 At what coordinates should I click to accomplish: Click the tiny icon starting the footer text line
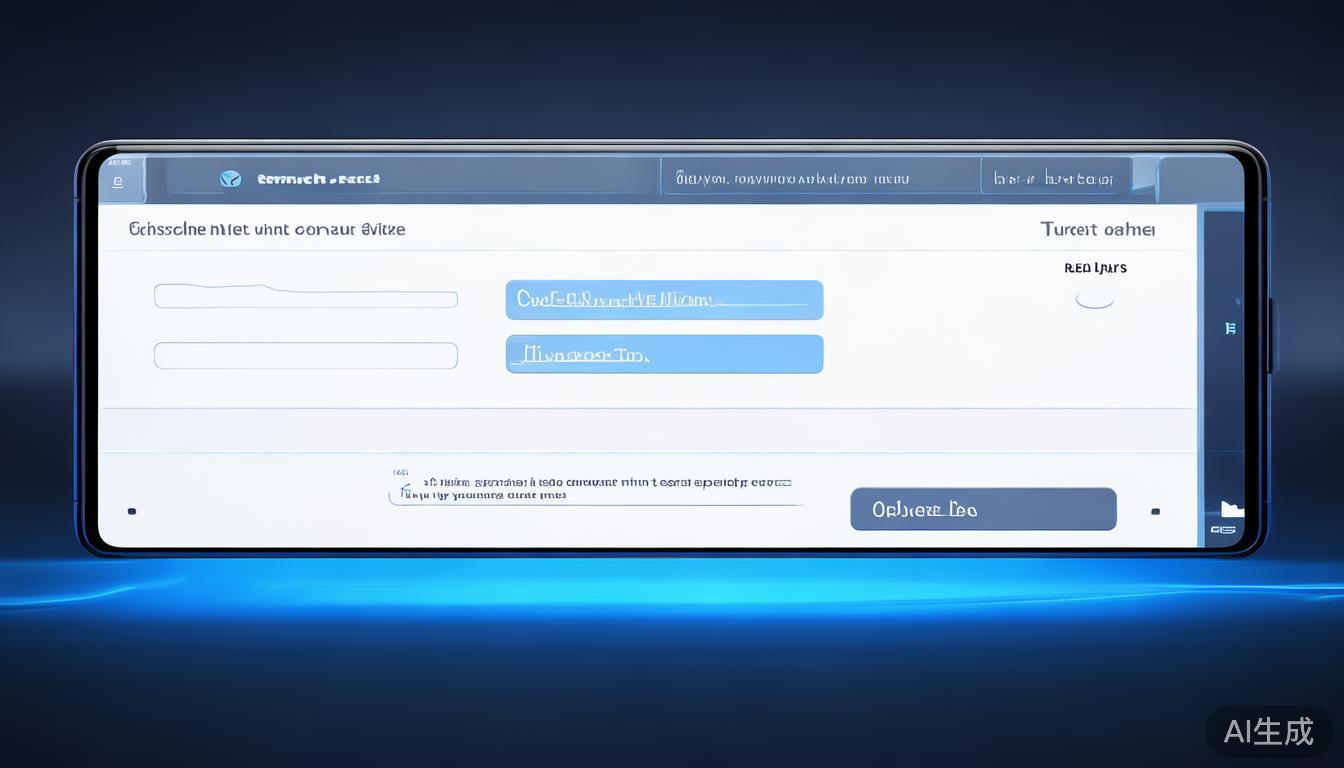[400, 472]
